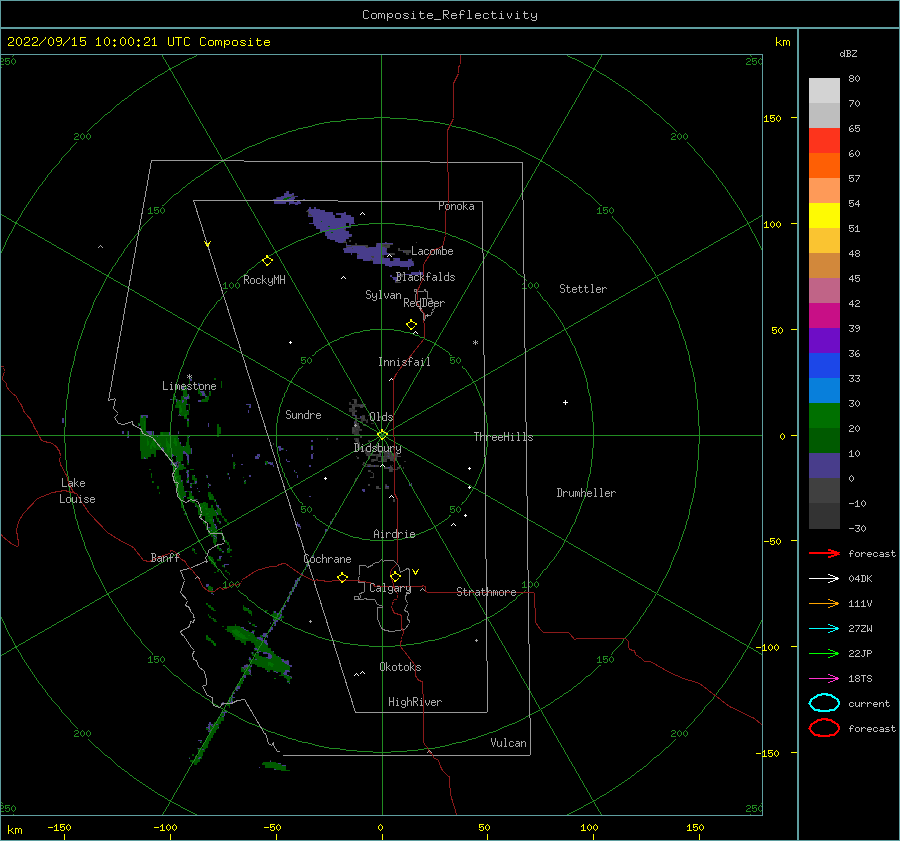Click the Didsbury label
This screenshot has width=900, height=841.
pyautogui.click(x=377, y=448)
